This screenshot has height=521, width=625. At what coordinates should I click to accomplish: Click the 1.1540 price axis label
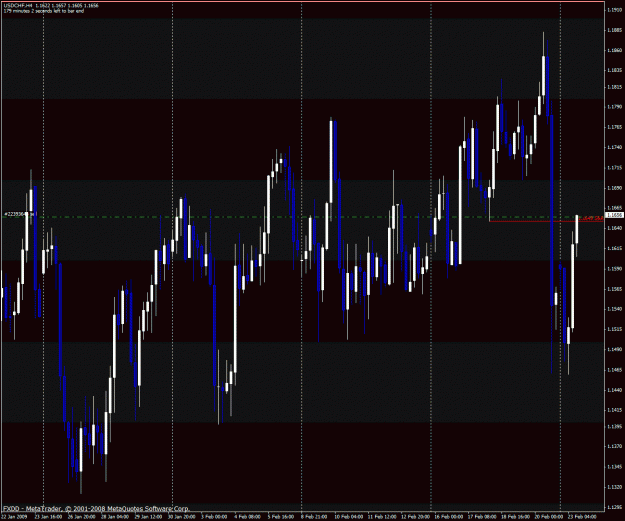pos(613,309)
